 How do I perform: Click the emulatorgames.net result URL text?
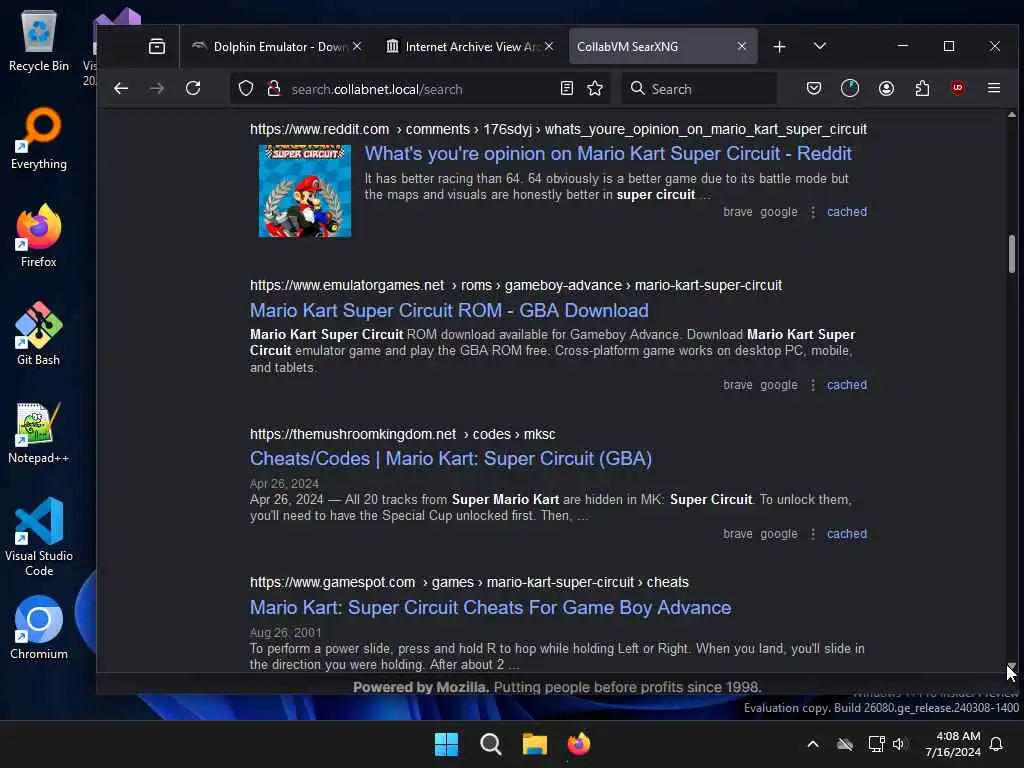coord(516,285)
